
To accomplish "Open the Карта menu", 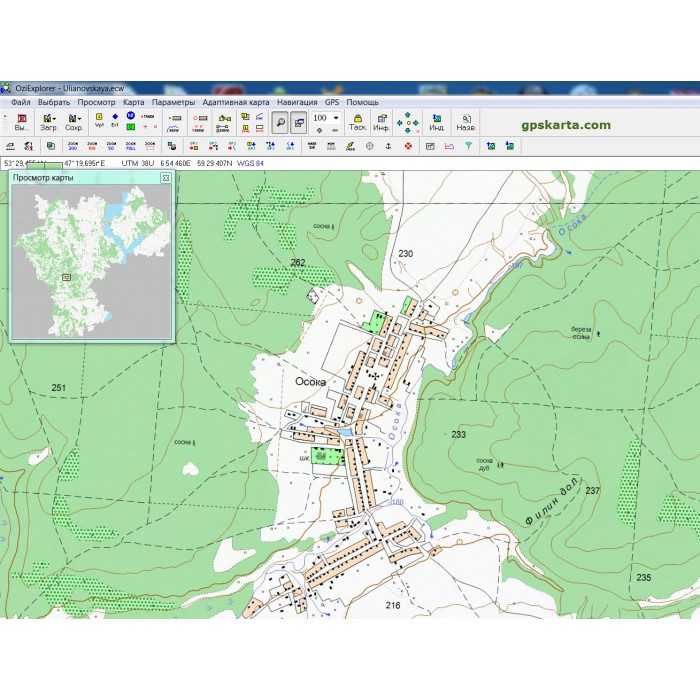I will [x=133, y=102].
